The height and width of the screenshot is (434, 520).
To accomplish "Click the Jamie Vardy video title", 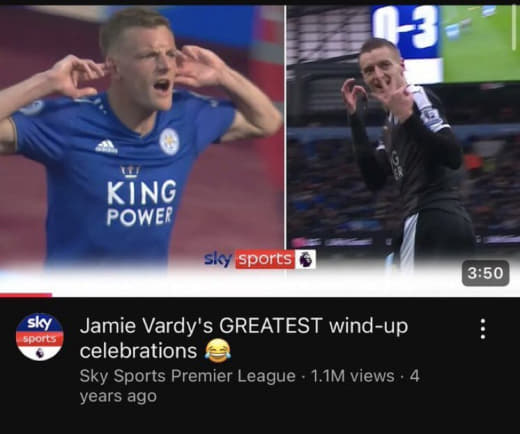I will point(244,338).
